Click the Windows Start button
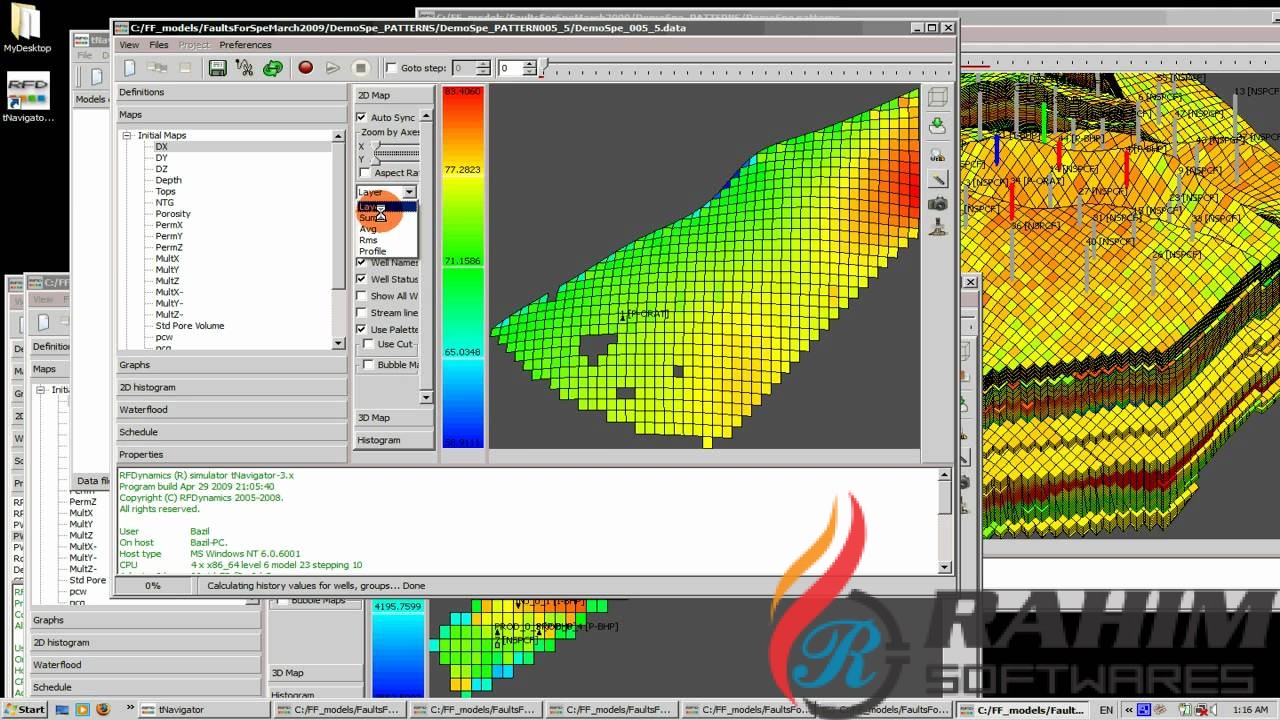Image resolution: width=1280 pixels, height=720 pixels. pyautogui.click(x=24, y=710)
